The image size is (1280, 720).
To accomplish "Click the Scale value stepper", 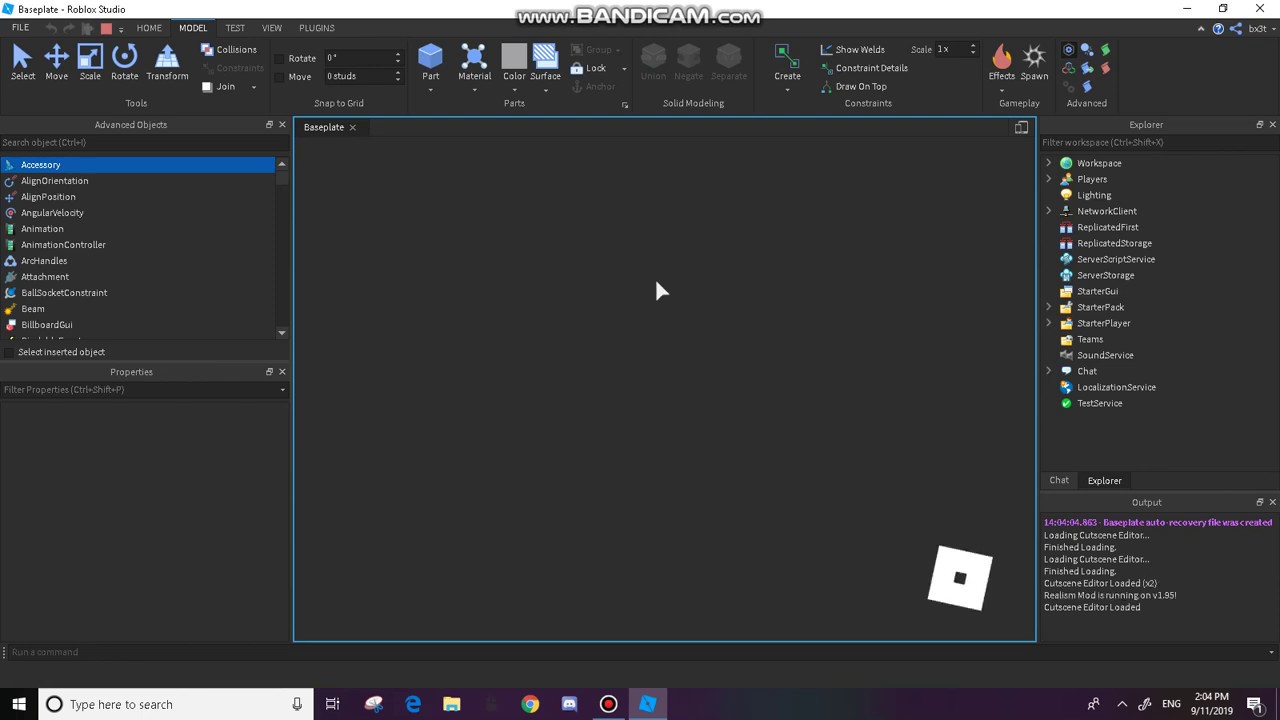I will pos(972,49).
